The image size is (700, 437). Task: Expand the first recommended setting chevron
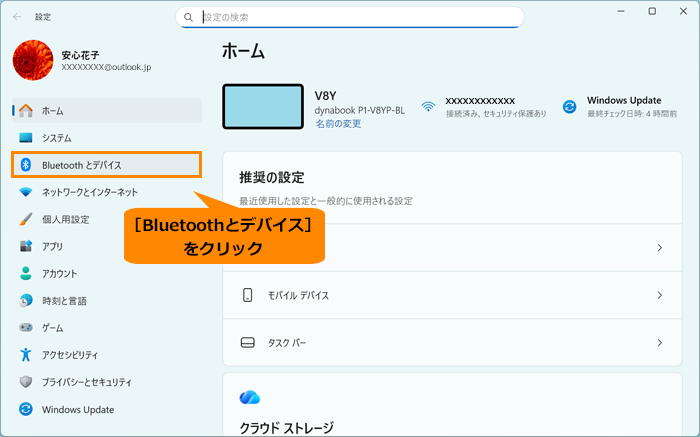click(x=659, y=247)
